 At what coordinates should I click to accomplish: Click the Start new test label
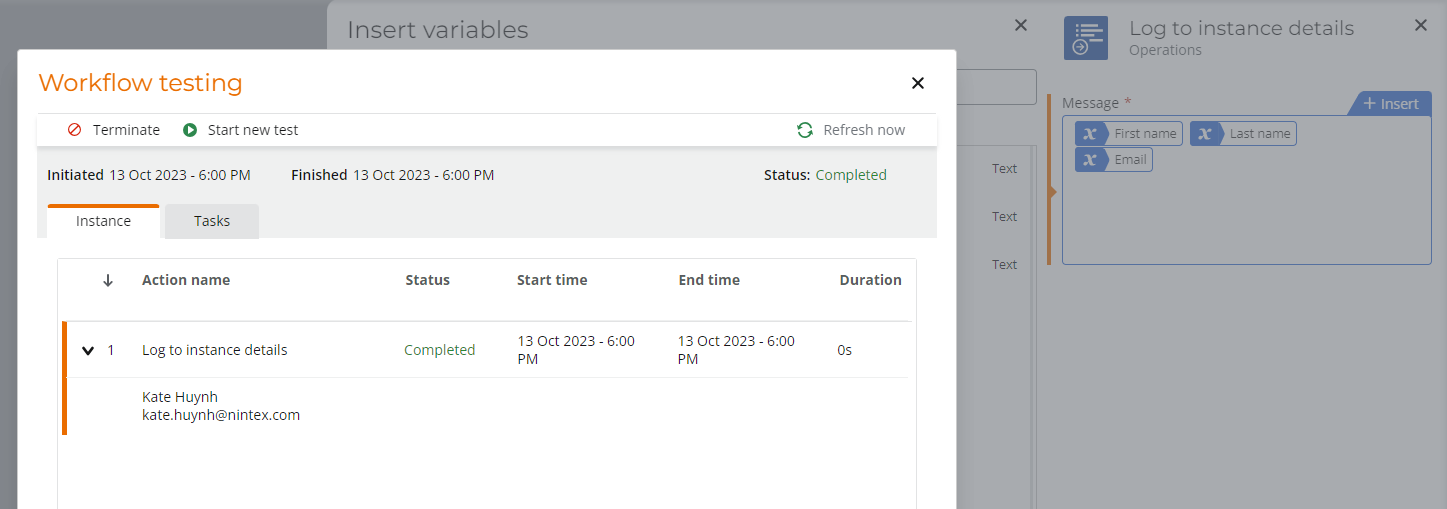click(253, 130)
